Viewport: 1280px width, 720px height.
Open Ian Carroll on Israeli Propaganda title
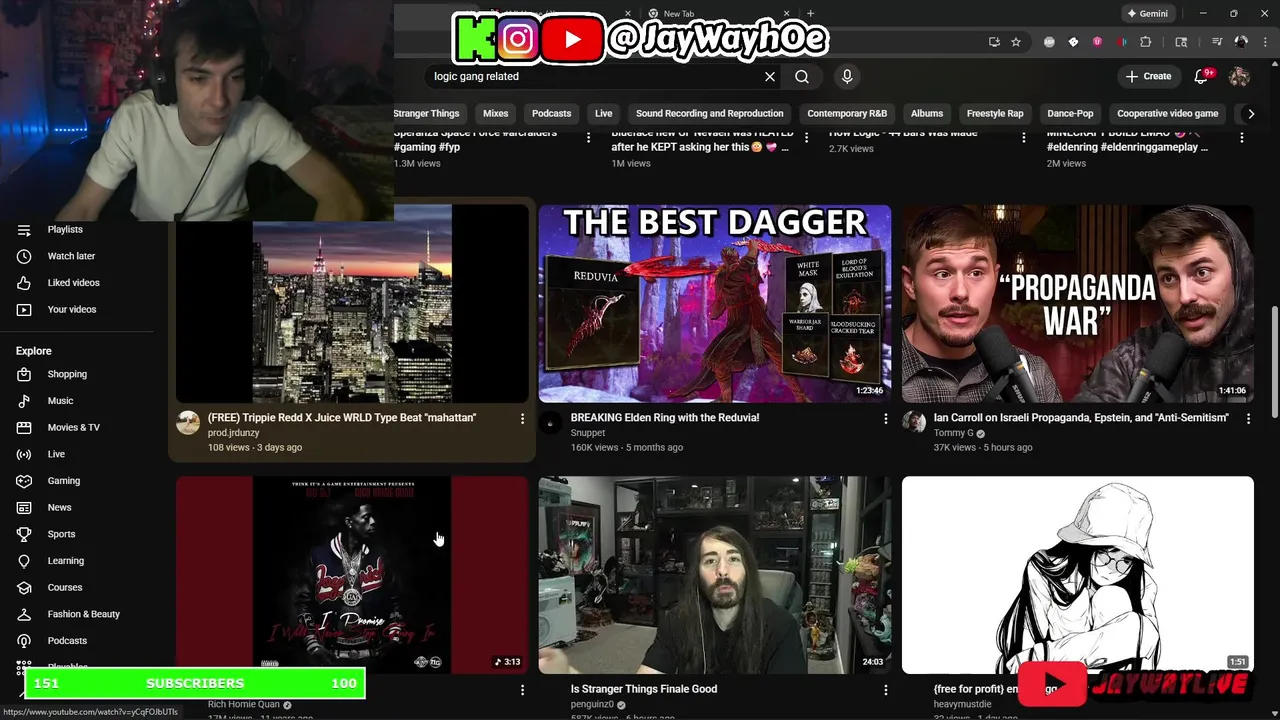point(1081,418)
